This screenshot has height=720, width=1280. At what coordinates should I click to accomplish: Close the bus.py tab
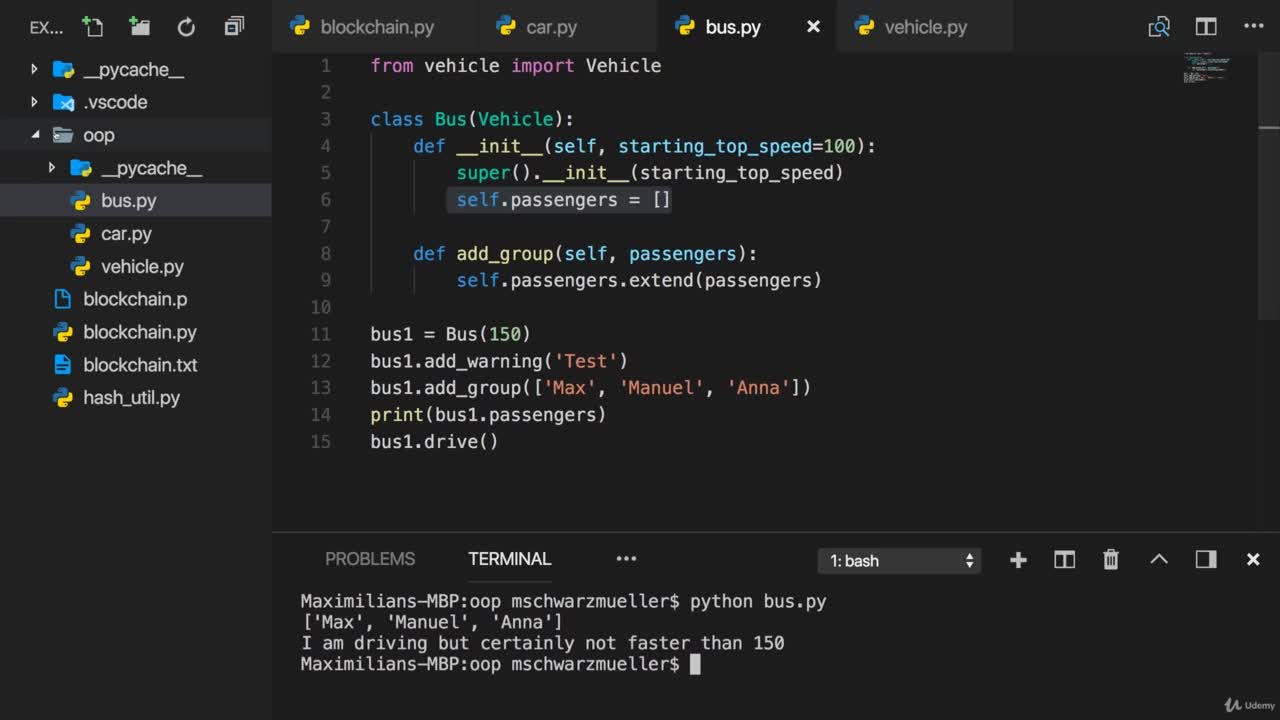(x=813, y=27)
